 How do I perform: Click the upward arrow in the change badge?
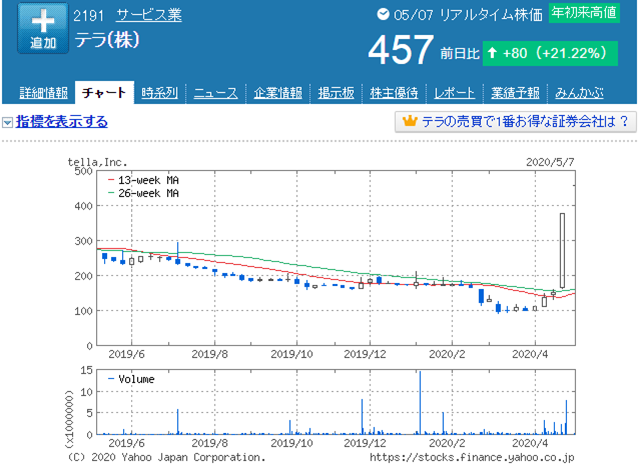492,53
